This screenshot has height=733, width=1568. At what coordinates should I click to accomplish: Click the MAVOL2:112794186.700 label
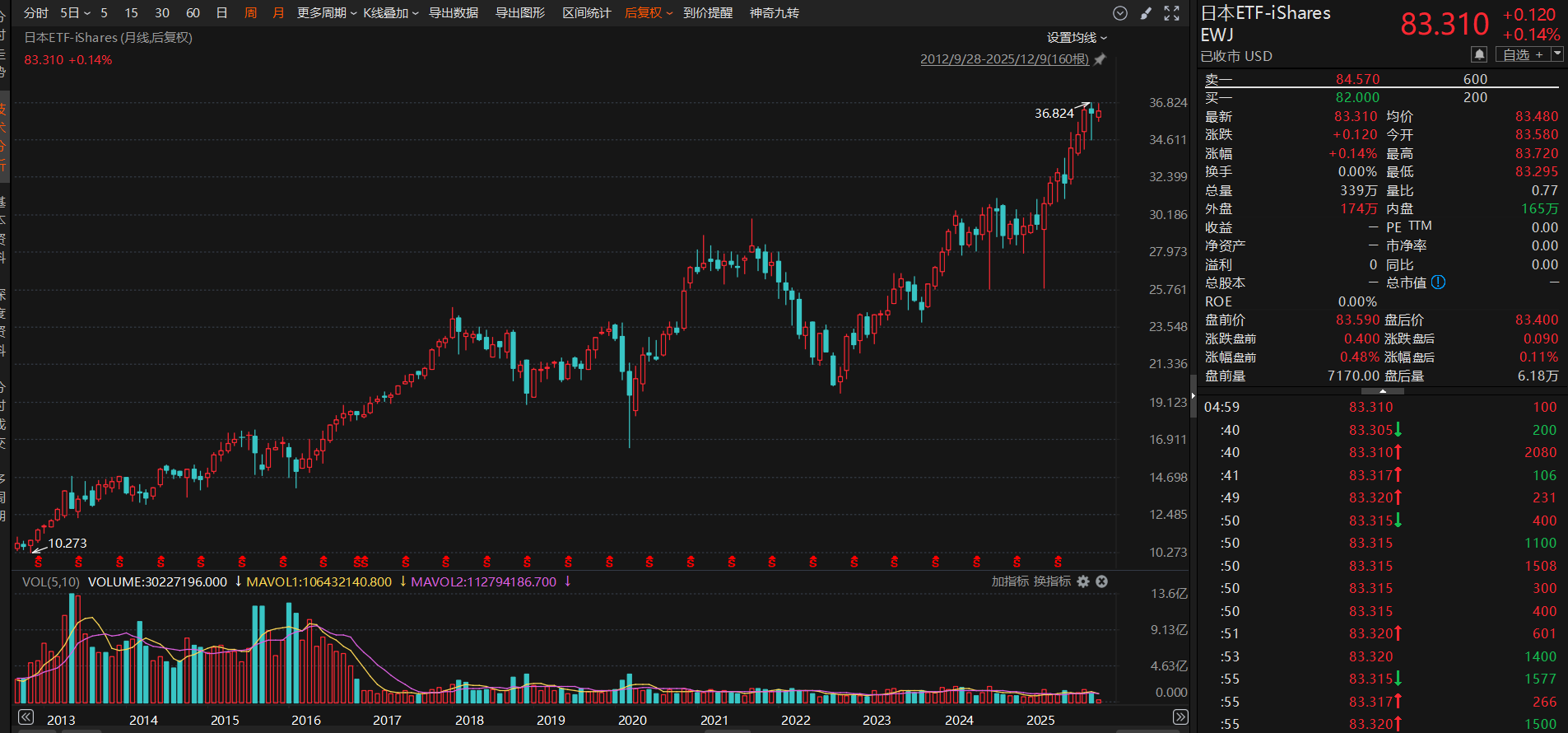(x=484, y=582)
